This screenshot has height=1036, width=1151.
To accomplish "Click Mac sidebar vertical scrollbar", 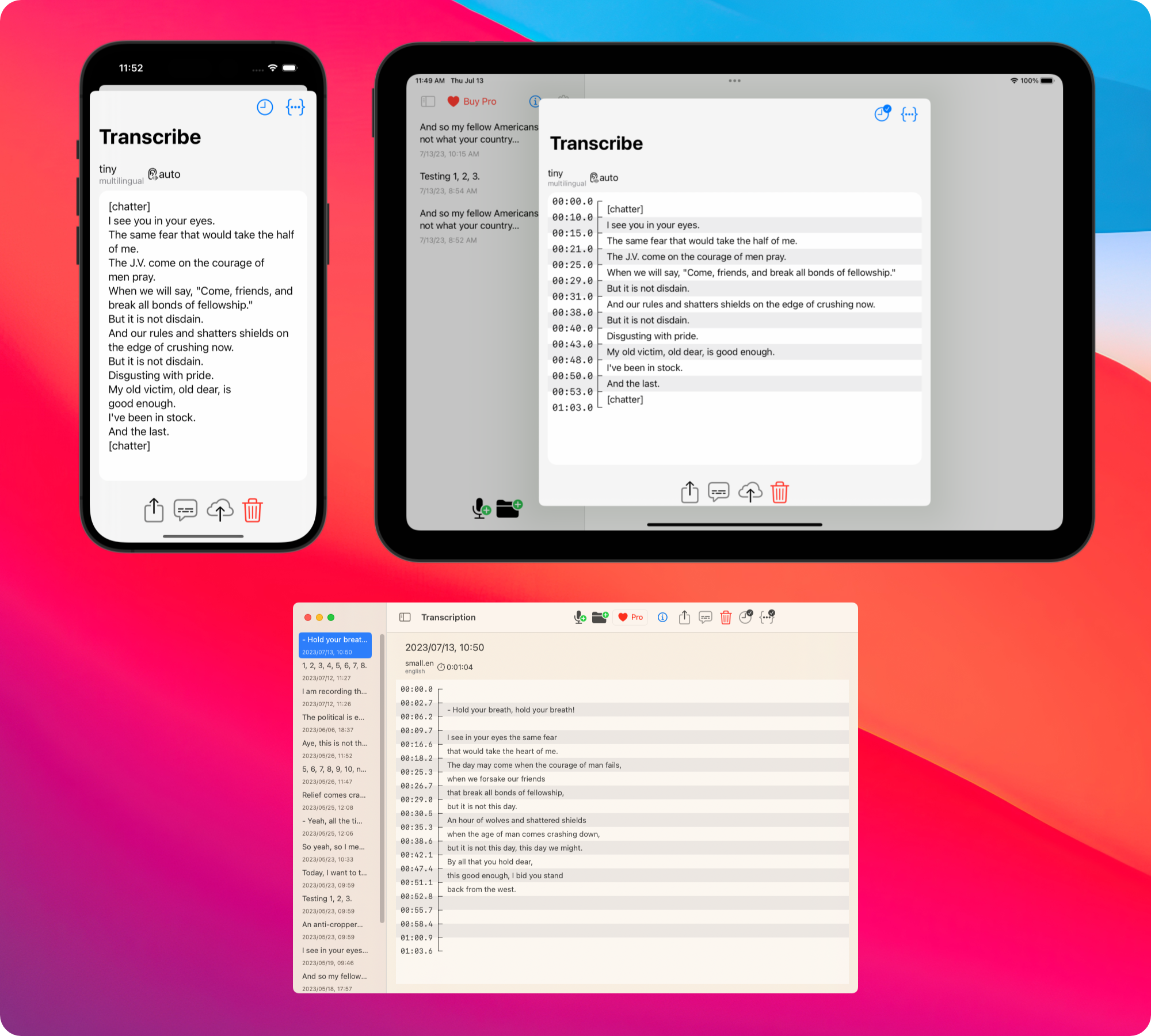I will 382,777.
